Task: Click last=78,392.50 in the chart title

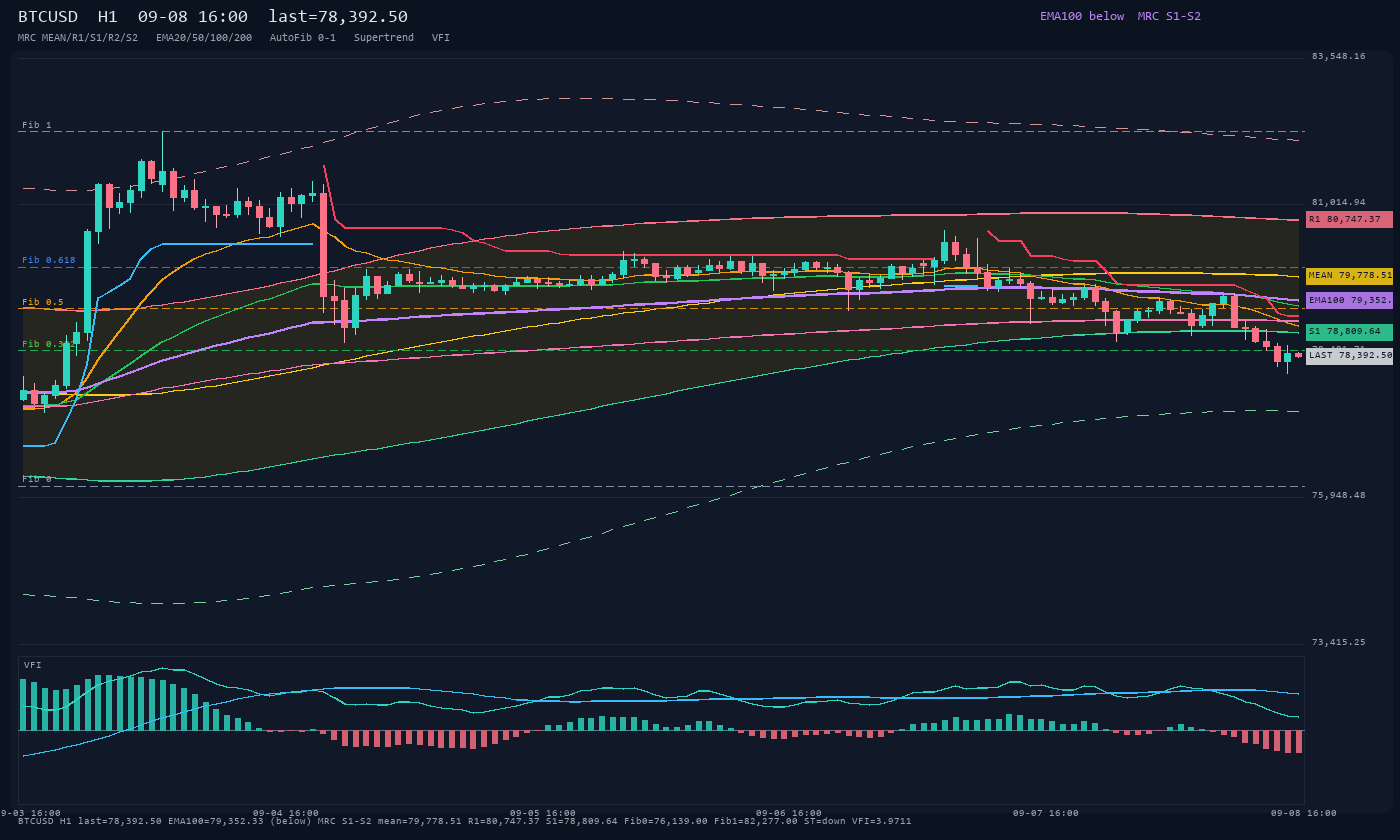Action: [x=338, y=17]
